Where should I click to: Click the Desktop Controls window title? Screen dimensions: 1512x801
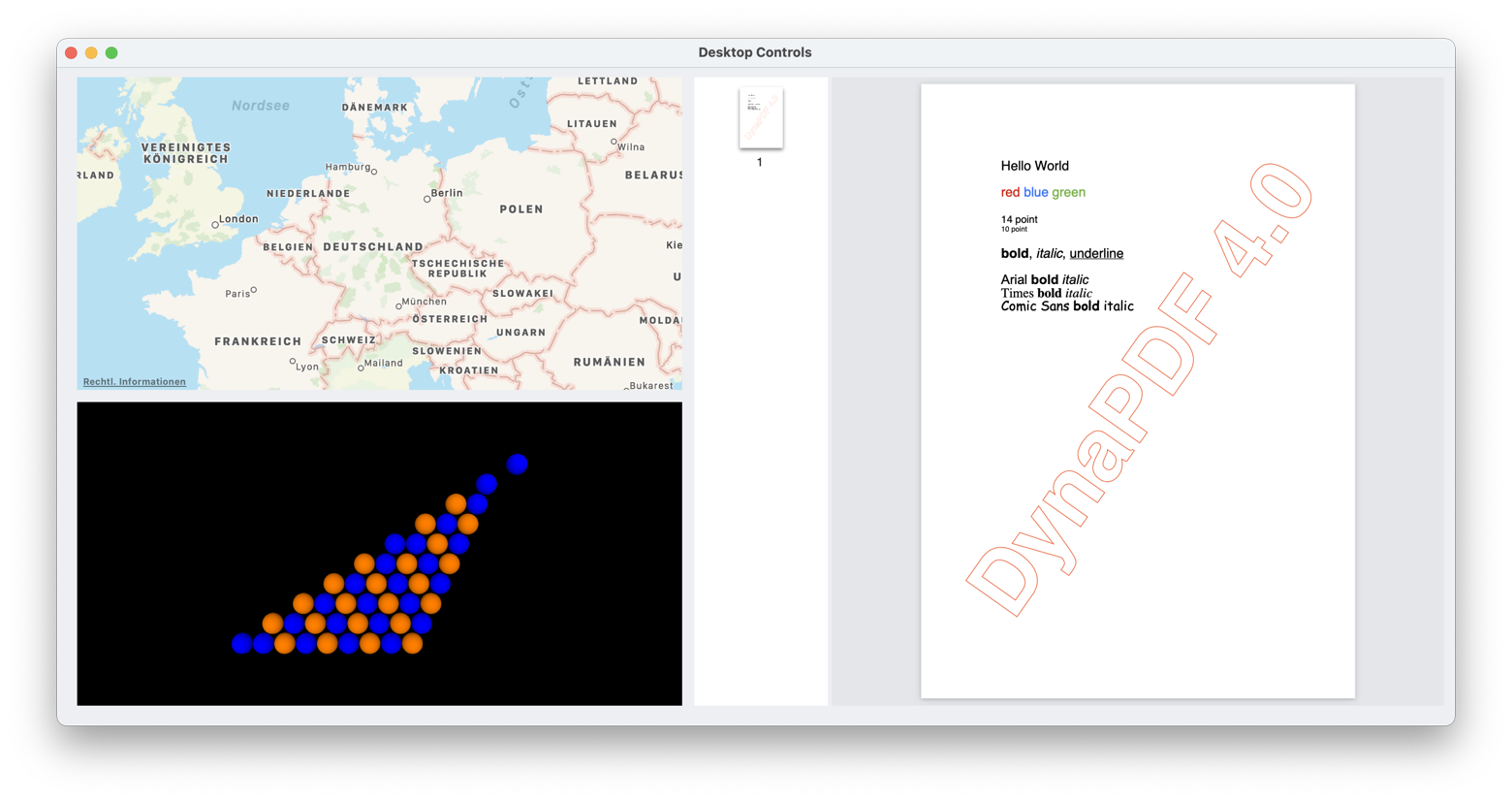point(755,52)
